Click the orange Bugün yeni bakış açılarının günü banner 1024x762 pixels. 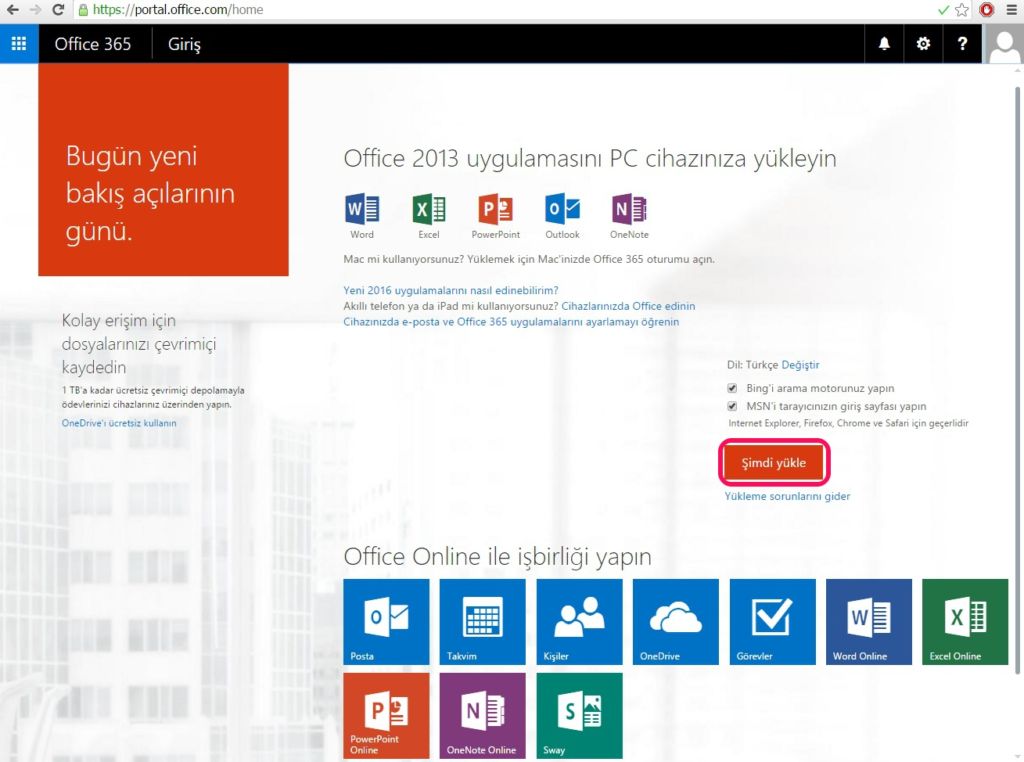pyautogui.click(x=163, y=170)
